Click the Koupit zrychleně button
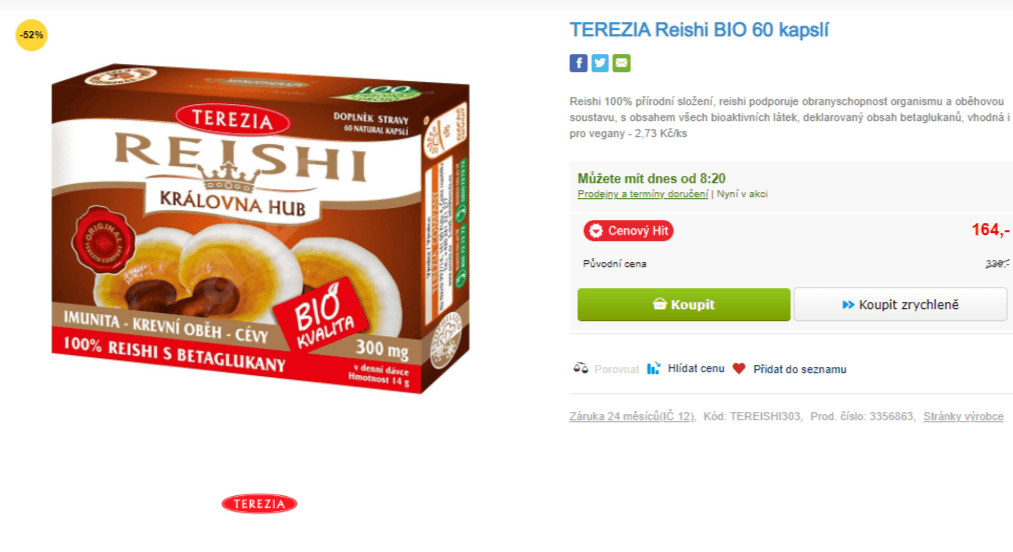 coord(900,304)
